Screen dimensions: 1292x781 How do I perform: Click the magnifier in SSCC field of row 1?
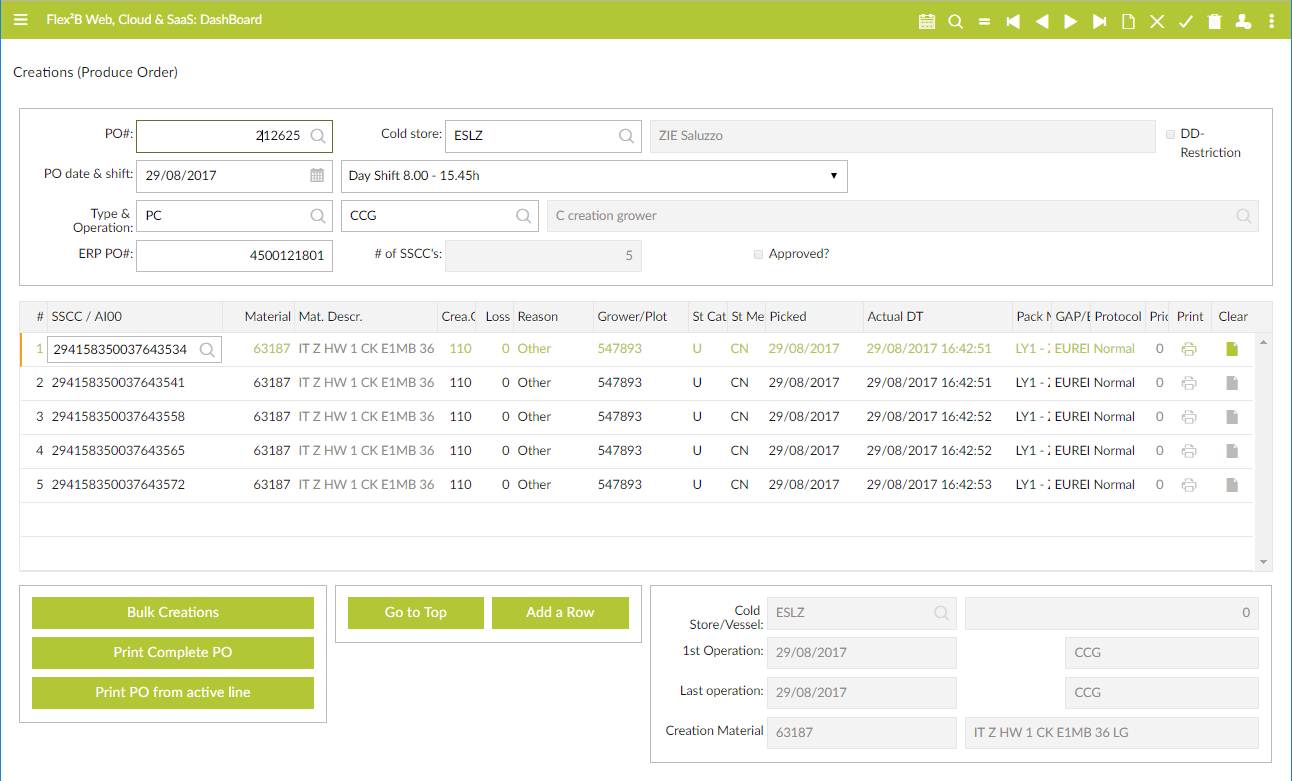207,349
